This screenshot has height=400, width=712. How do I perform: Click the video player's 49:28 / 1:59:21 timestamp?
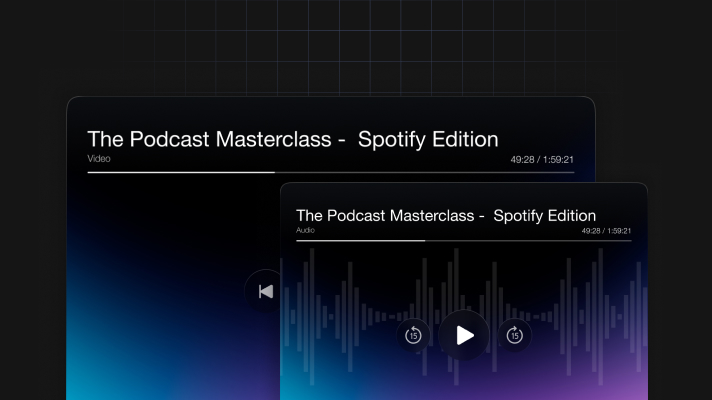[x=548, y=159]
